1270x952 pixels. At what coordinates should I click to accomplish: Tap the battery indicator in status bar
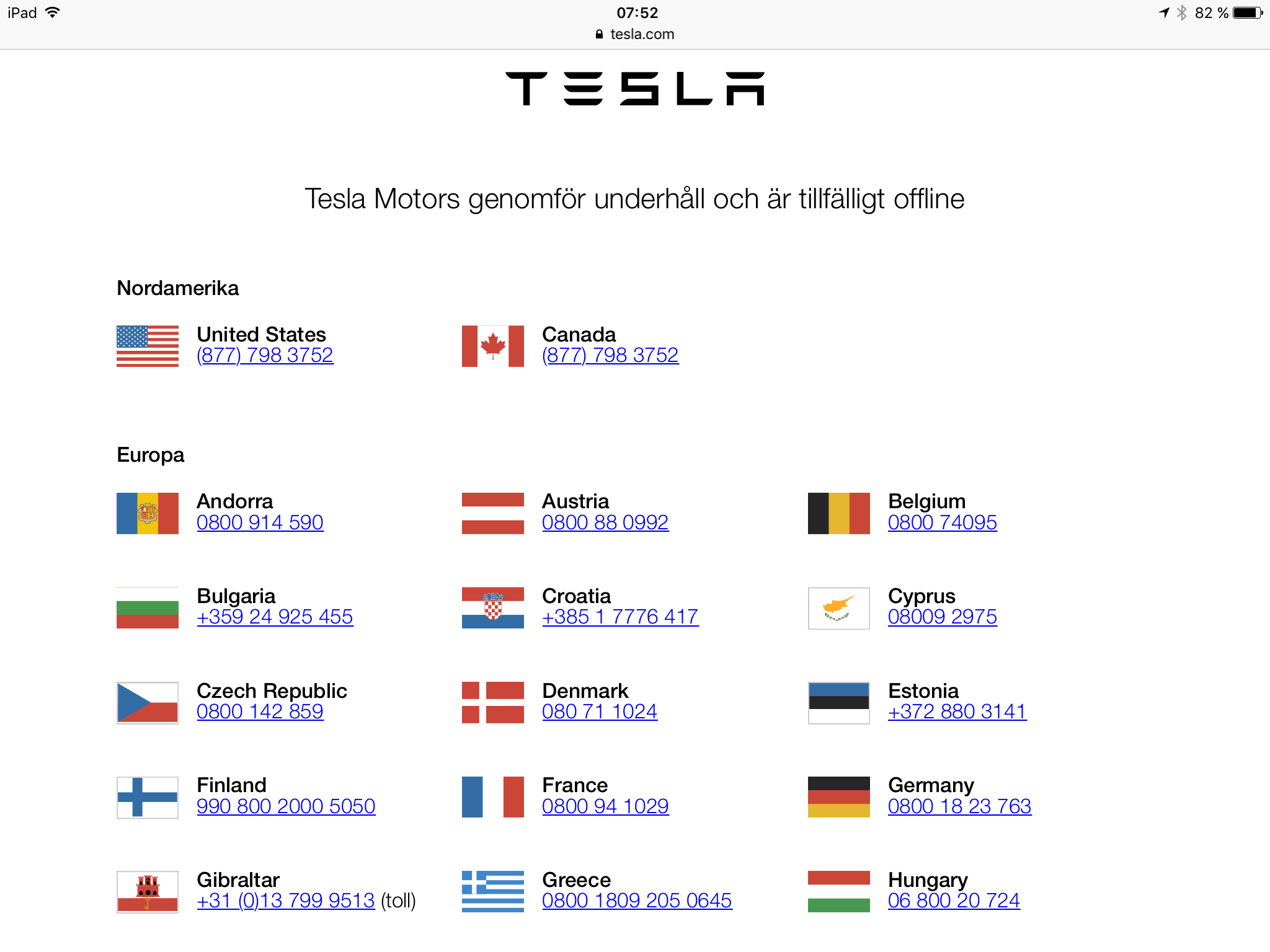1248,13
